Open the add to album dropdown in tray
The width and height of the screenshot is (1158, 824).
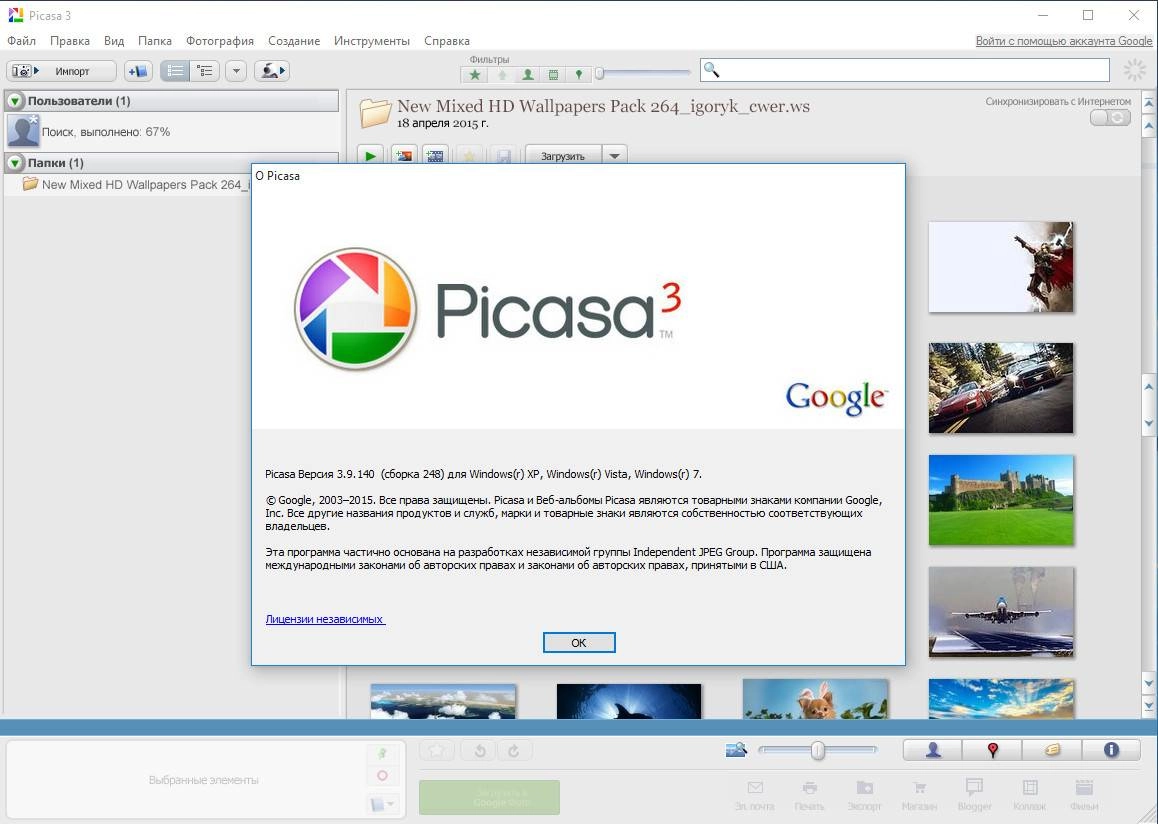[x=383, y=803]
